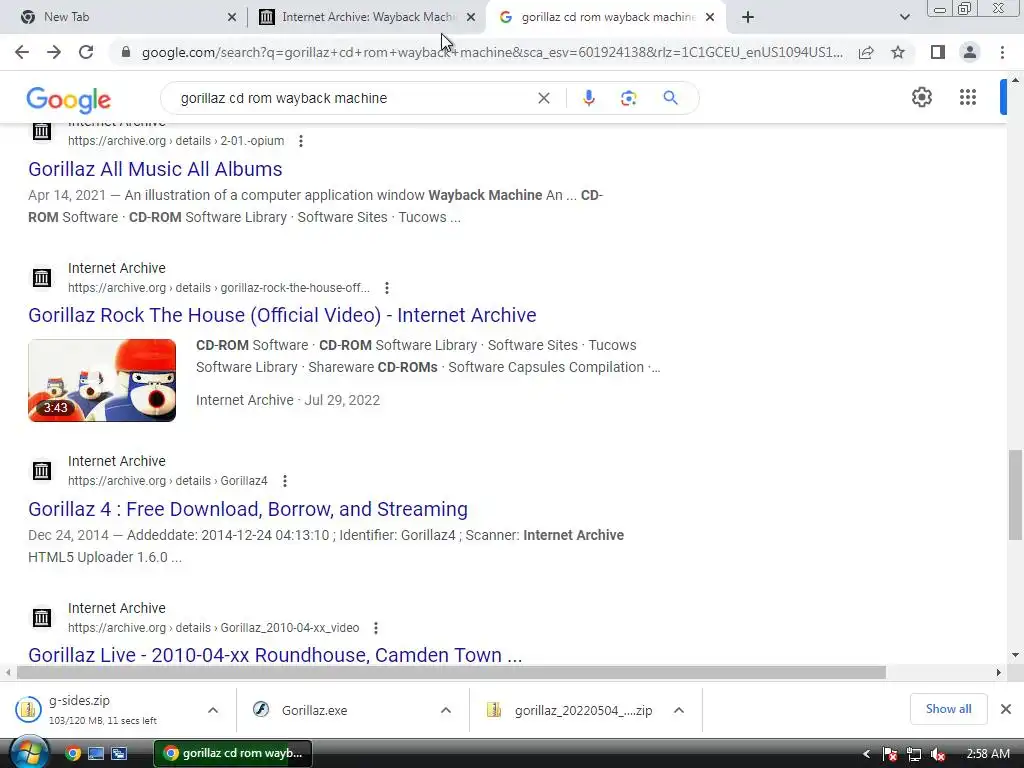Select the gorillaz cd rom wayback machine tab

pos(607,17)
